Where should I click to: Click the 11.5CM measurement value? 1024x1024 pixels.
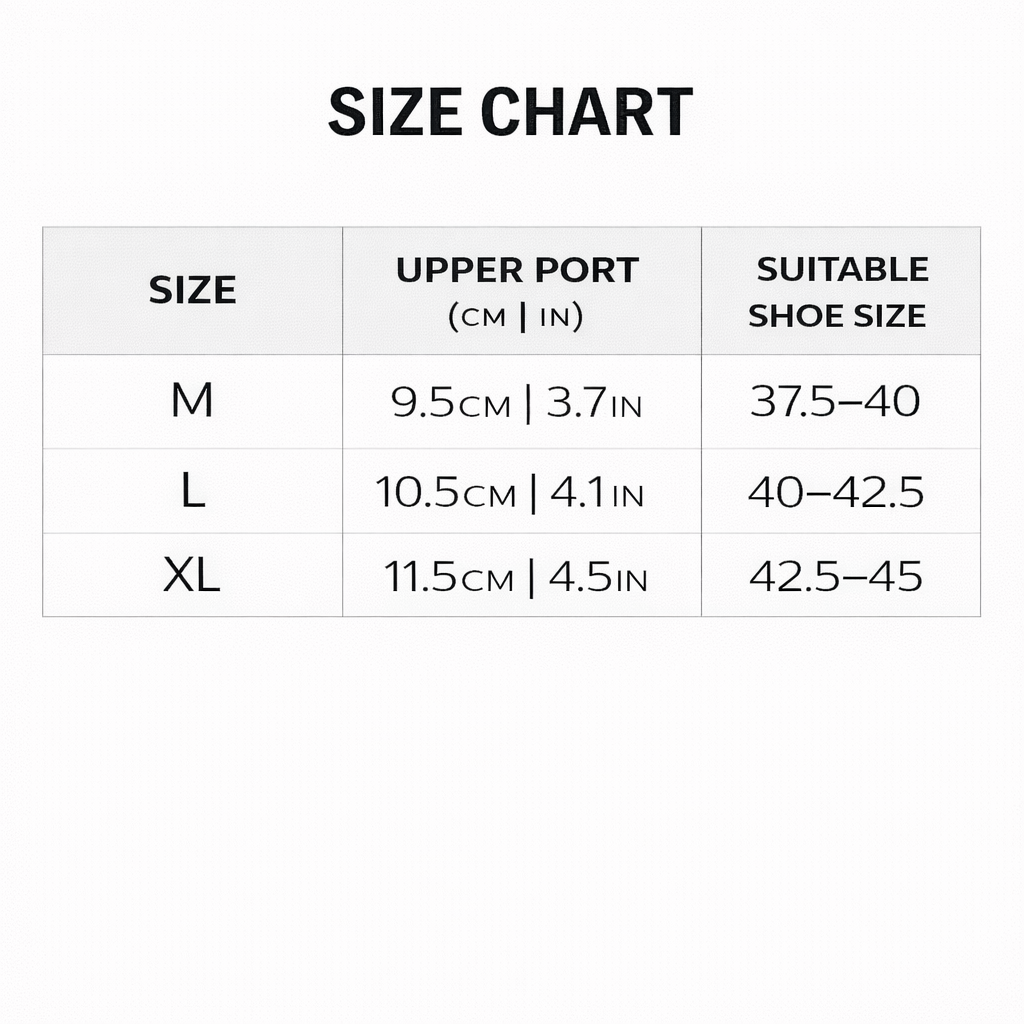point(449,578)
